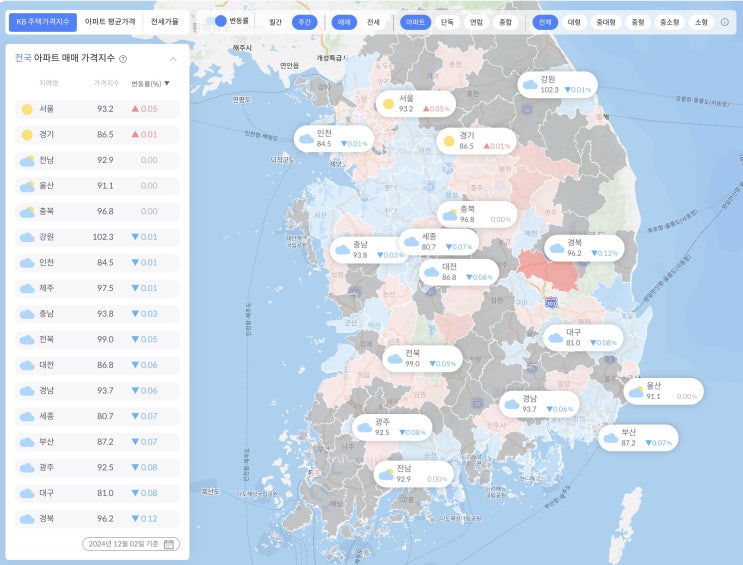743x565 pixels.
Task: Select the 광주 row showing 92.5
Action: point(98,467)
